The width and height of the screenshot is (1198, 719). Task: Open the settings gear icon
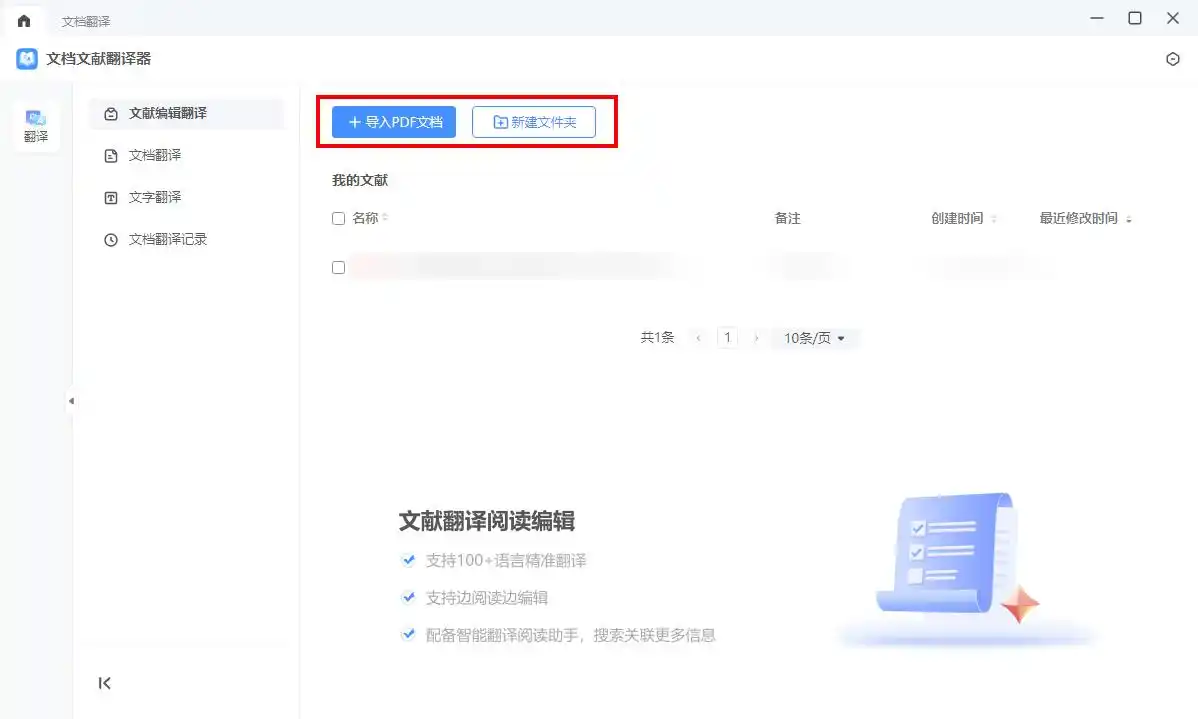click(x=1172, y=59)
